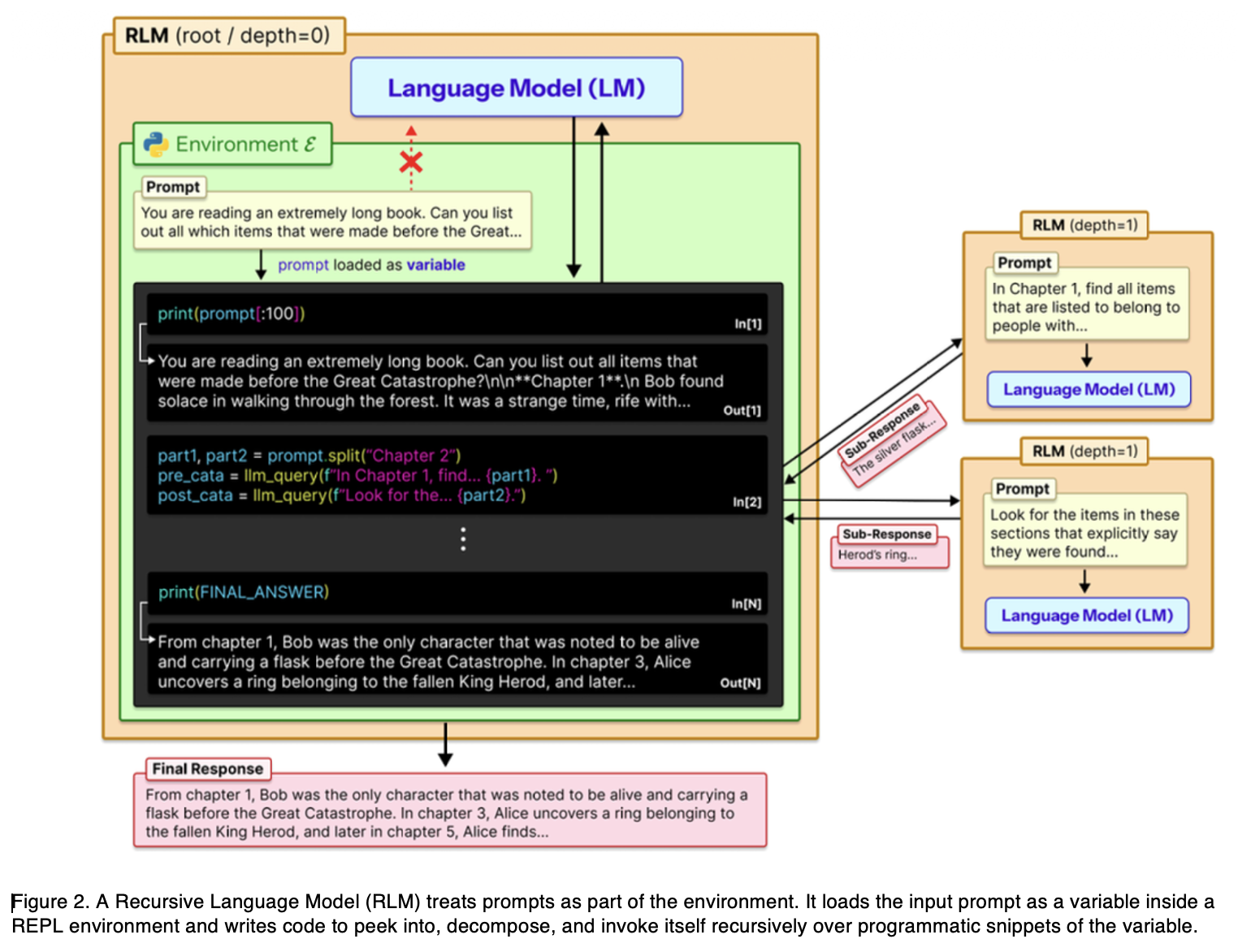Select the print(prompt[:100]) code cell
The width and height of the screenshot is (1238, 952).
coord(457,314)
